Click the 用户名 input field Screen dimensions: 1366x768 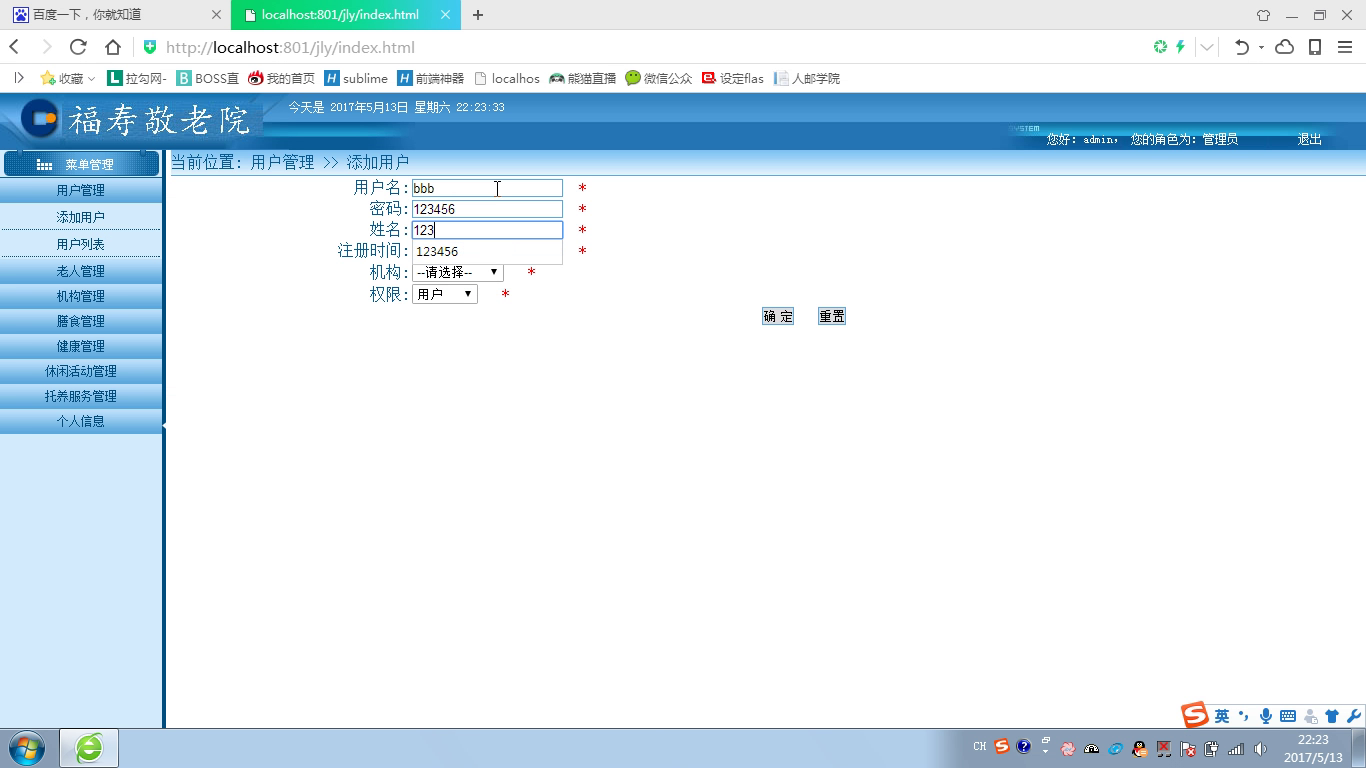coord(487,188)
